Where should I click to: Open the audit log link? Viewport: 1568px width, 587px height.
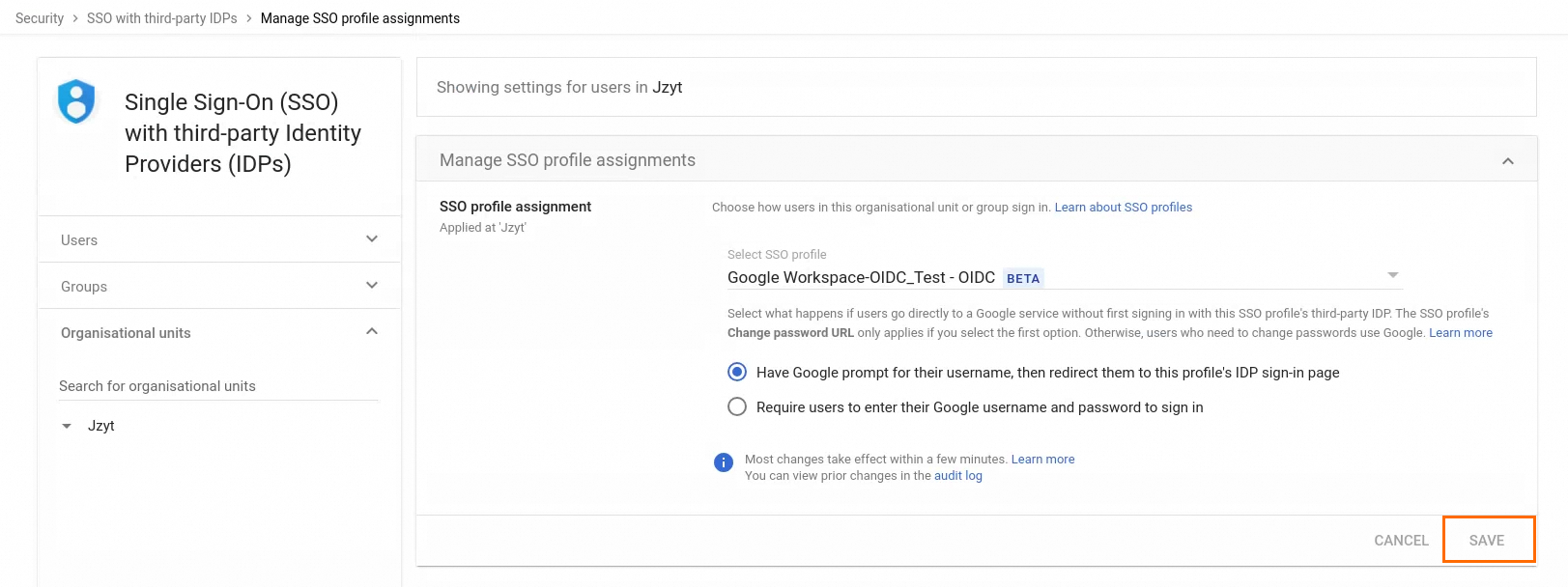[958, 475]
